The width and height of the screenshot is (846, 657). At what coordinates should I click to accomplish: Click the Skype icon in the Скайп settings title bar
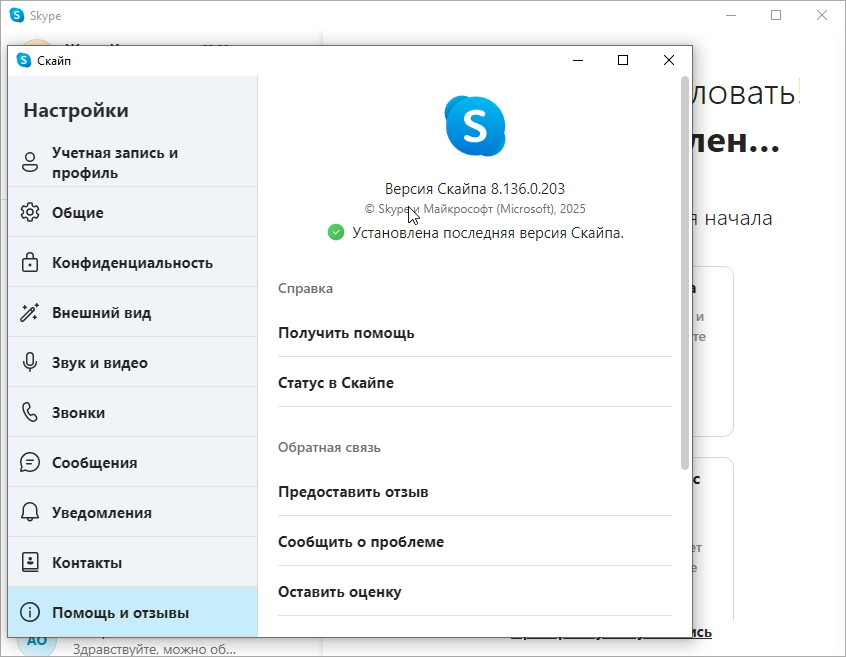[24, 60]
